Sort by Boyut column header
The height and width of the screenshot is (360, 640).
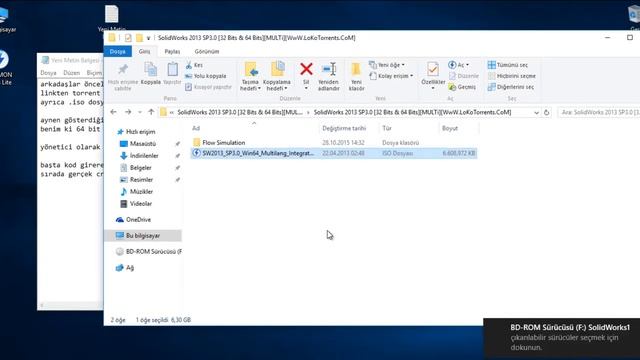pyautogui.click(x=459, y=128)
